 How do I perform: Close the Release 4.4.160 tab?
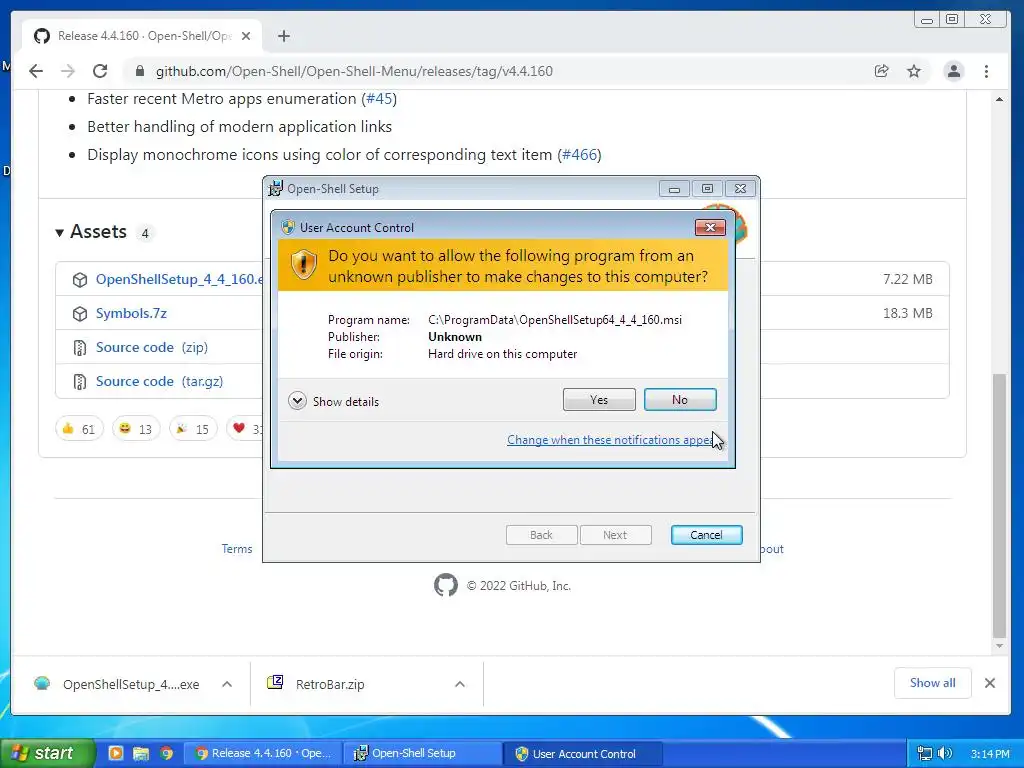246,36
